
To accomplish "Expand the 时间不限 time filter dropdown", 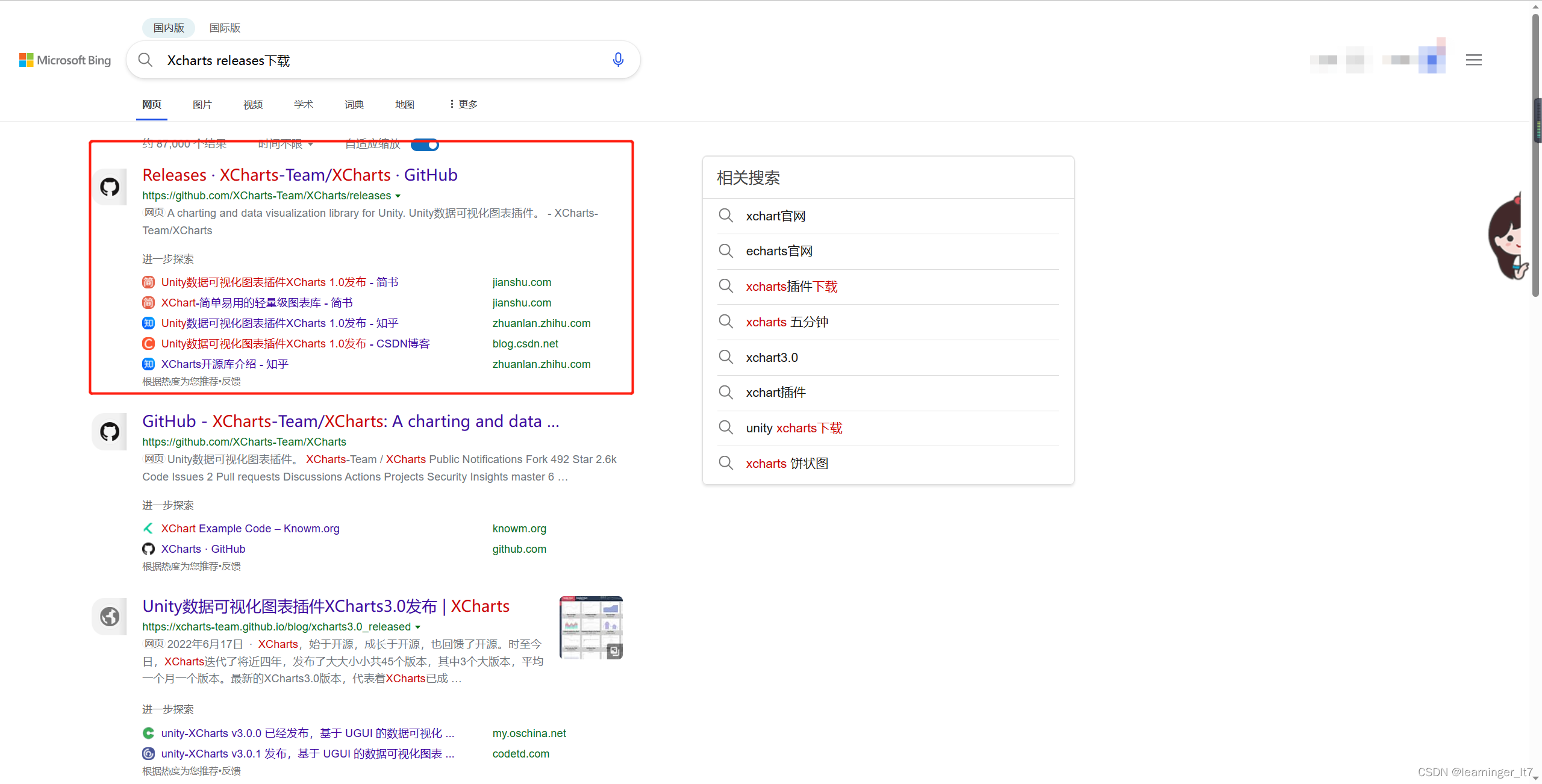I will [x=286, y=144].
